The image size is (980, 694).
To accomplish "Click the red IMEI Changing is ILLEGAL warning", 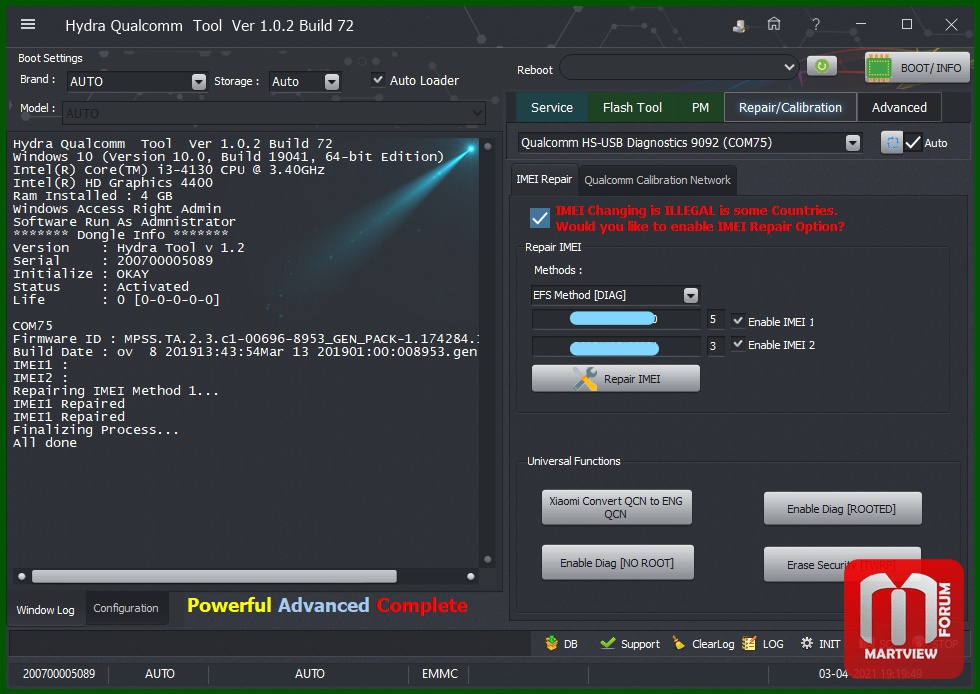I will tap(699, 218).
